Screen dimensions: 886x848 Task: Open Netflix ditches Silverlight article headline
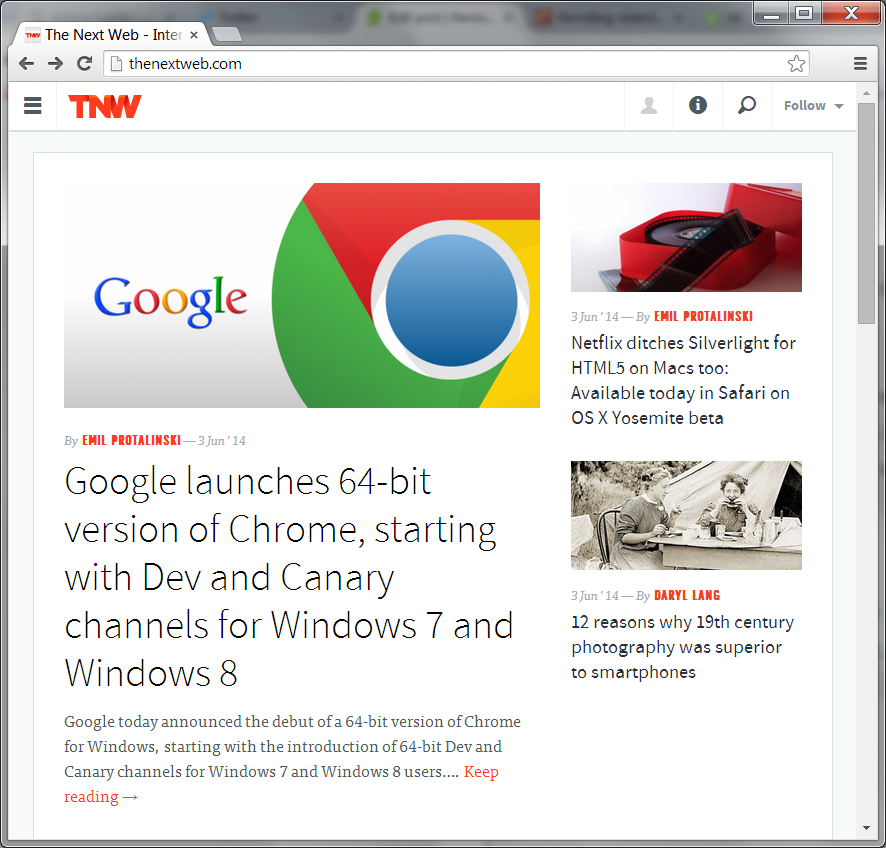[683, 380]
